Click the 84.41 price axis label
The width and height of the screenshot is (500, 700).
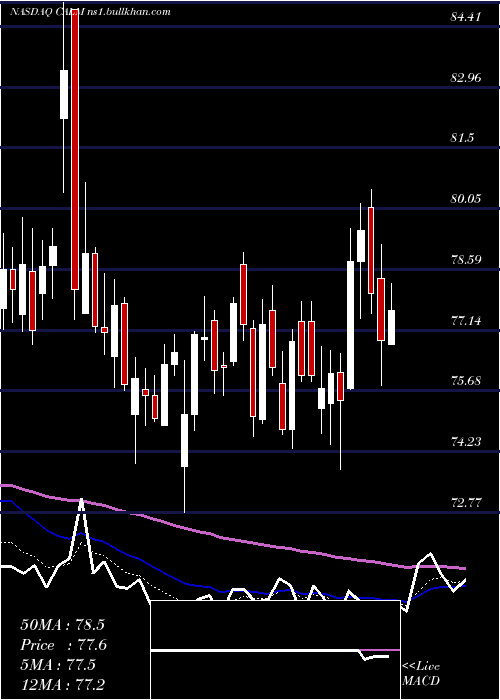(x=466, y=17)
